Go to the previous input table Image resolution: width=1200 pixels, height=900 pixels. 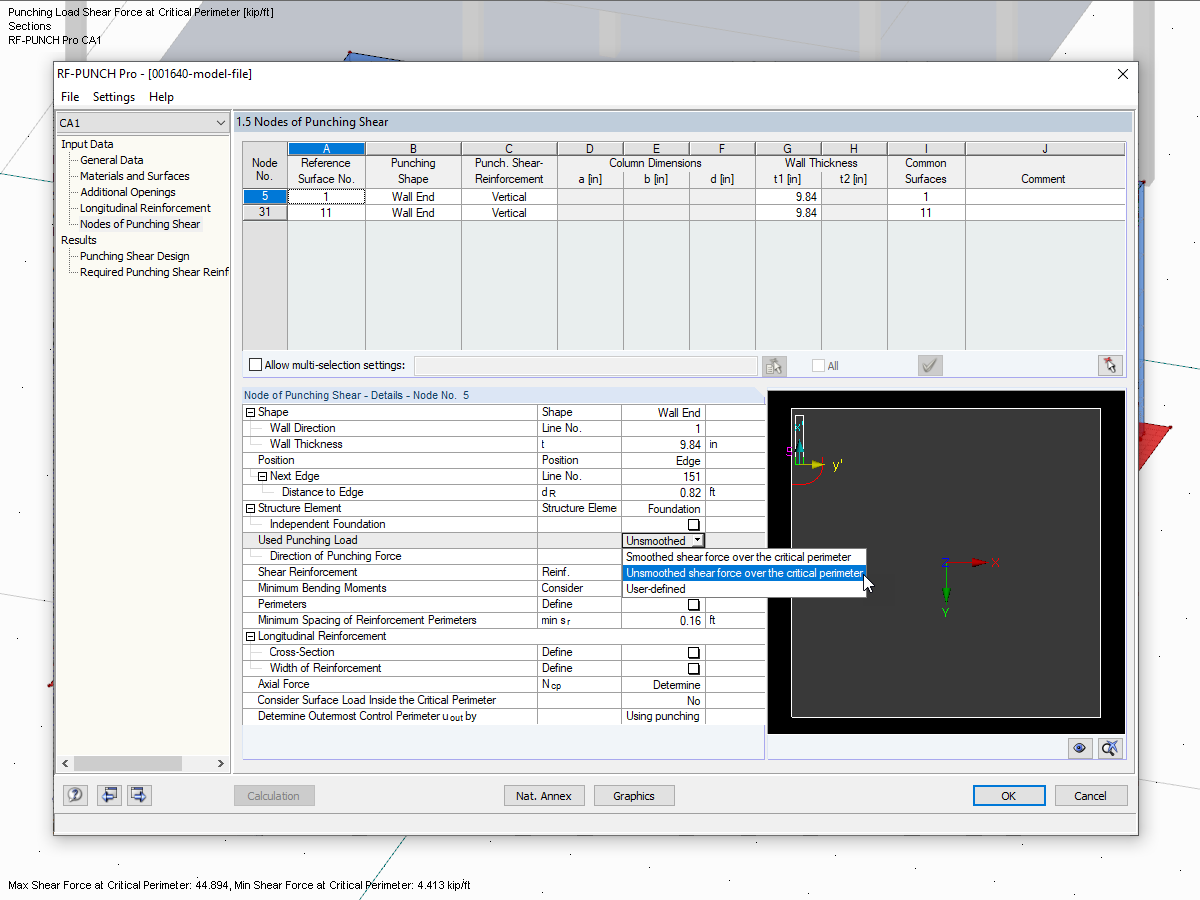109,795
